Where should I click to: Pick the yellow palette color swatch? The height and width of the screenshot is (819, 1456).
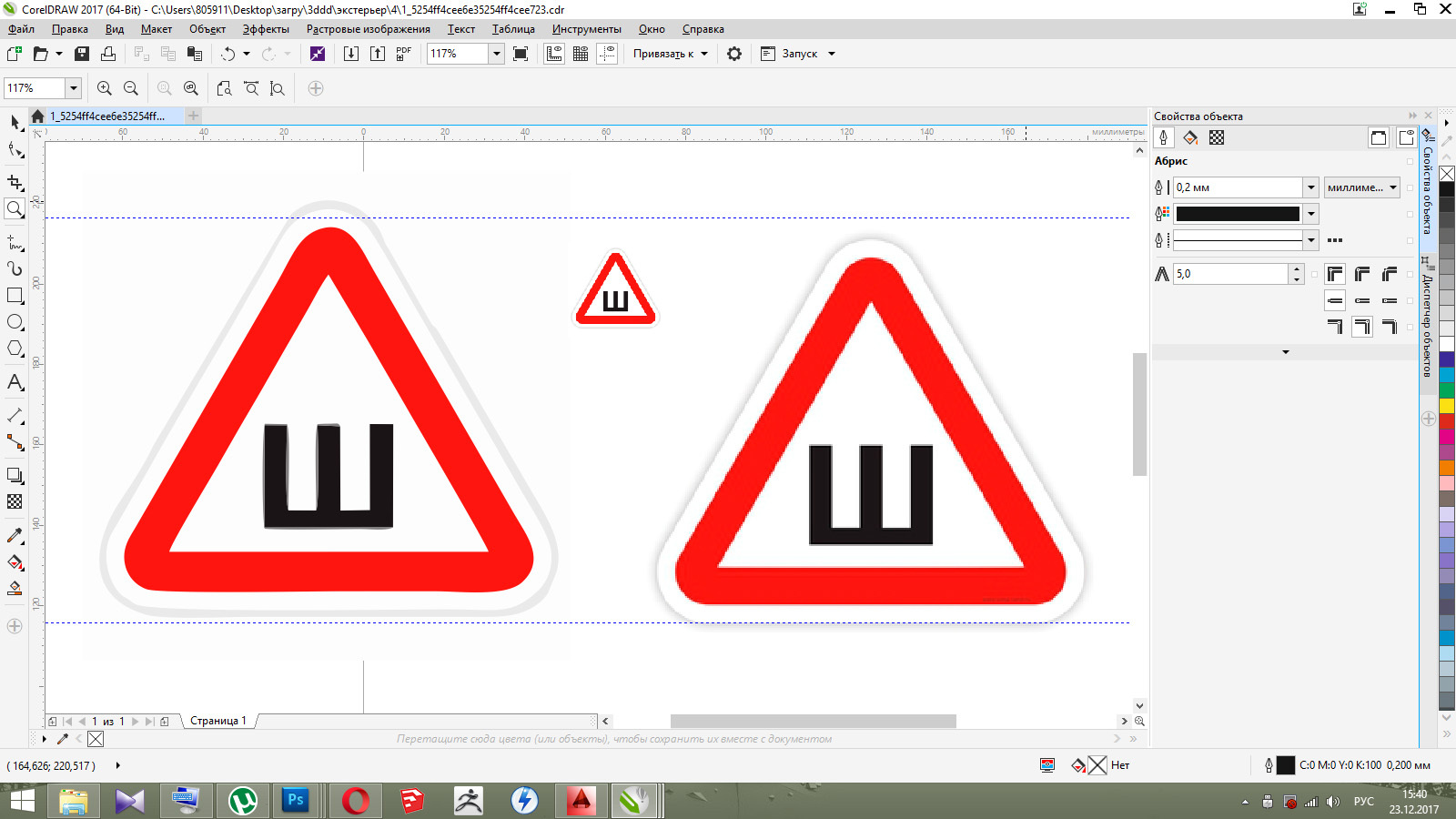1446,406
